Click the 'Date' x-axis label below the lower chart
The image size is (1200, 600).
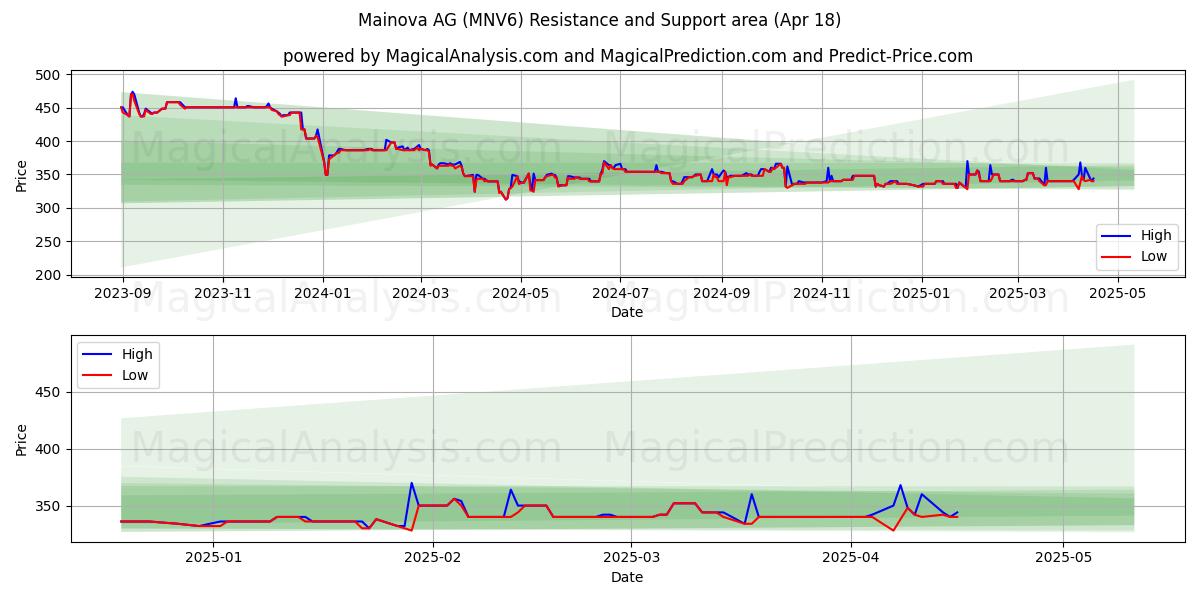(x=627, y=577)
